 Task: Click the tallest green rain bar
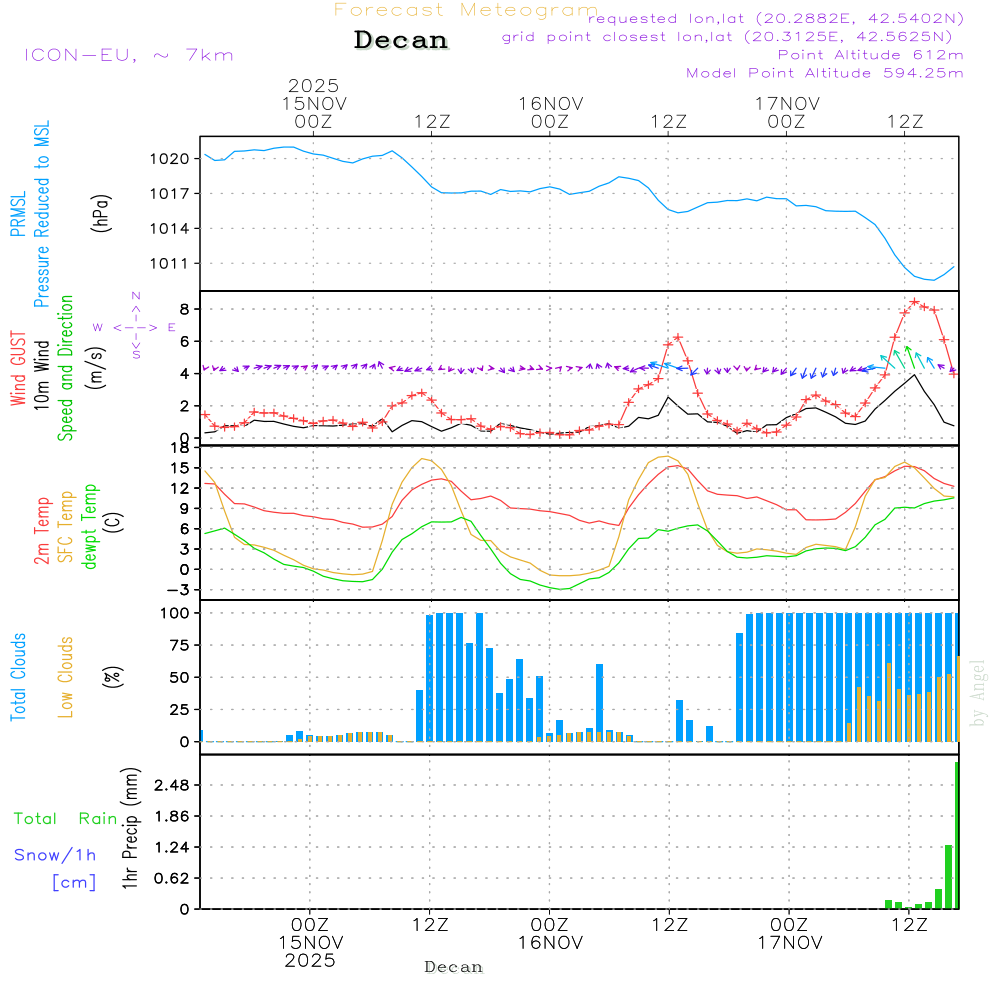[957, 835]
